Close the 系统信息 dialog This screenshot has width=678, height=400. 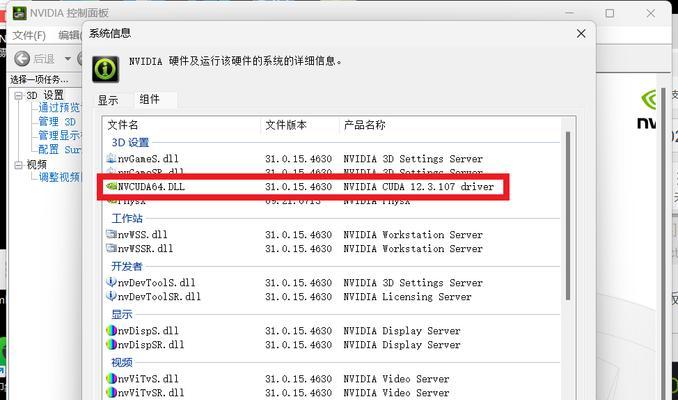tap(581, 34)
